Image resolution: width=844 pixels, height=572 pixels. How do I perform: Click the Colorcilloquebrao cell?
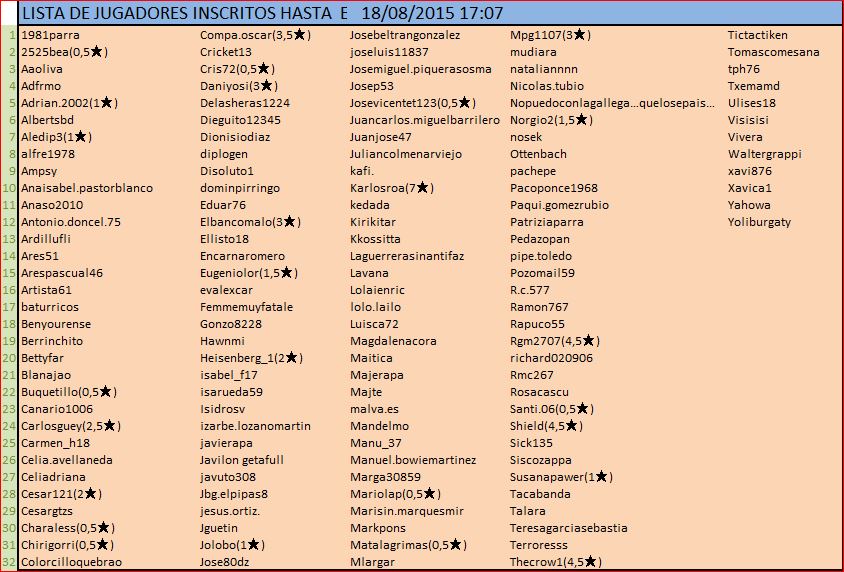click(71, 562)
